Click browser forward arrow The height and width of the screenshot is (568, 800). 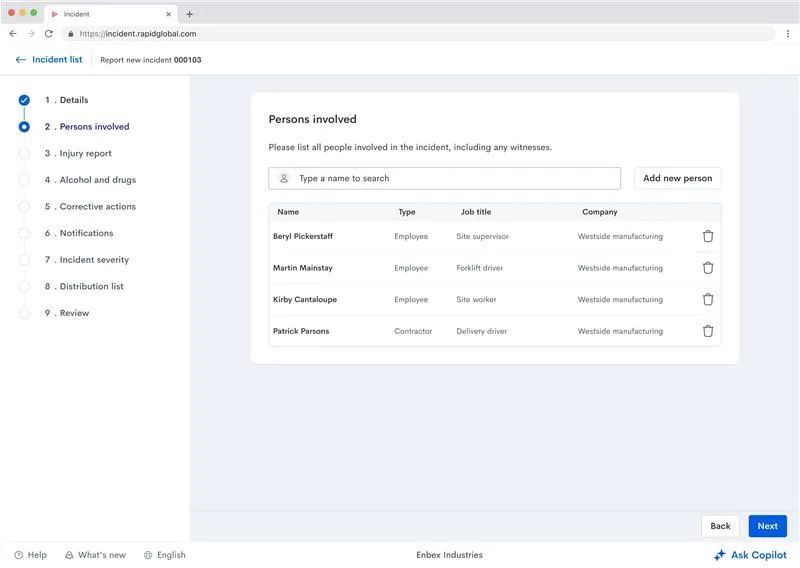point(31,34)
